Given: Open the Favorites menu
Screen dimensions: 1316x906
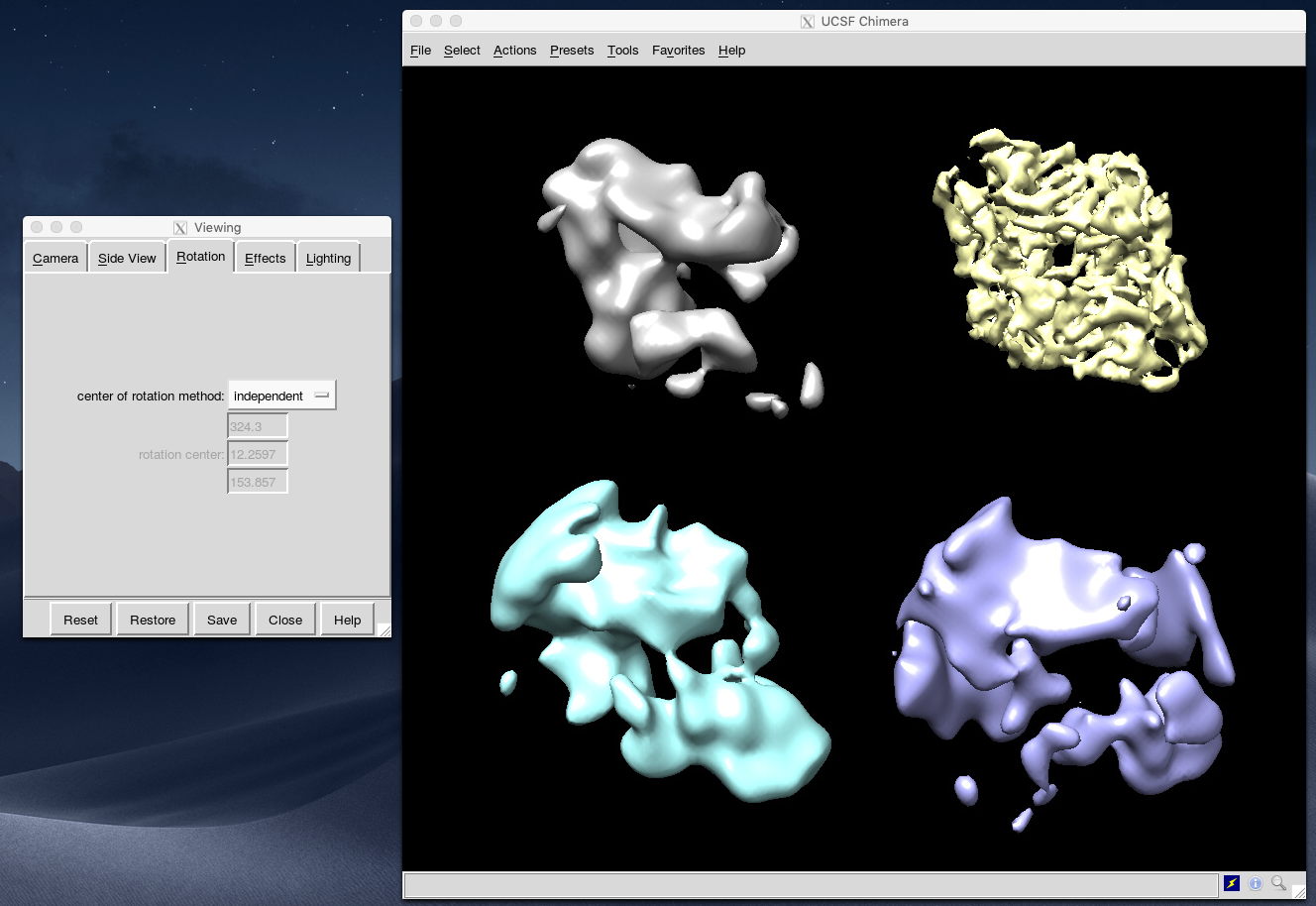Looking at the screenshot, I should [678, 51].
